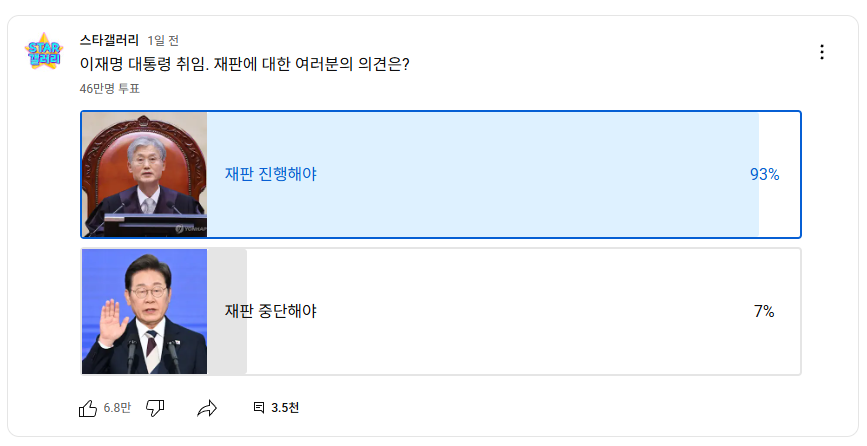867x446 pixels.
Task: Like the post with thumbs-up icon
Action: click(x=88, y=408)
